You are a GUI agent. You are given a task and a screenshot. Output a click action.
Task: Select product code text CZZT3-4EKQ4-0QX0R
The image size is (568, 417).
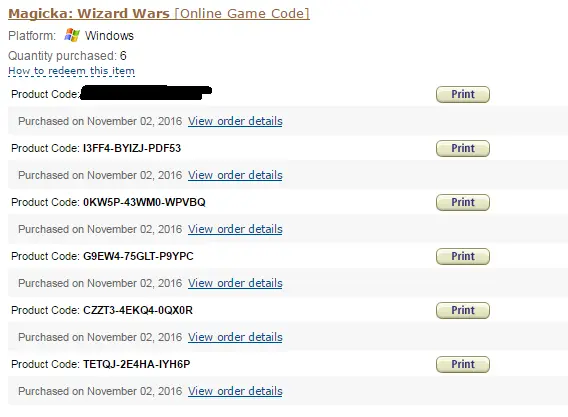point(138,310)
